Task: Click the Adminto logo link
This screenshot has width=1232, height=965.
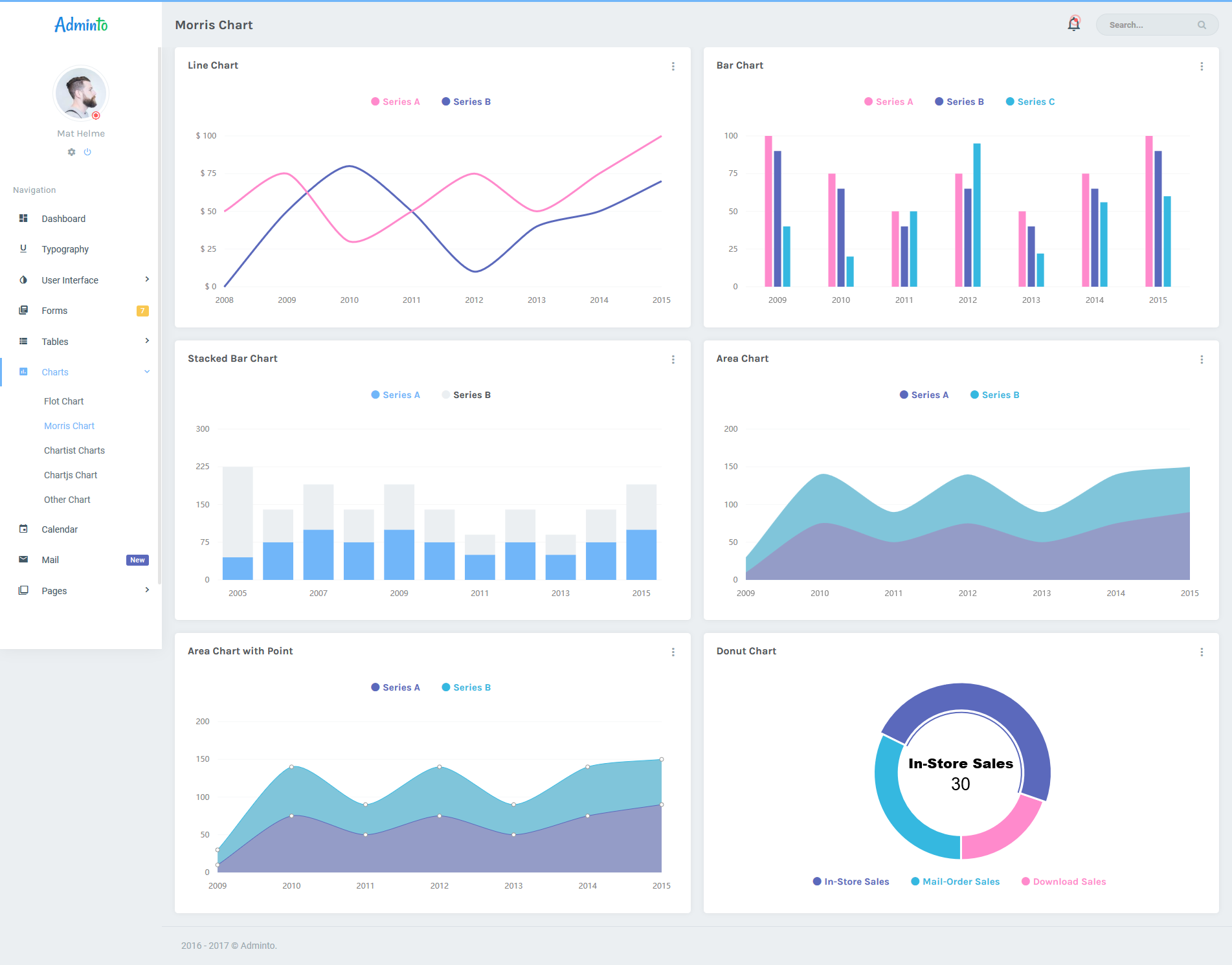Action: pos(80,25)
